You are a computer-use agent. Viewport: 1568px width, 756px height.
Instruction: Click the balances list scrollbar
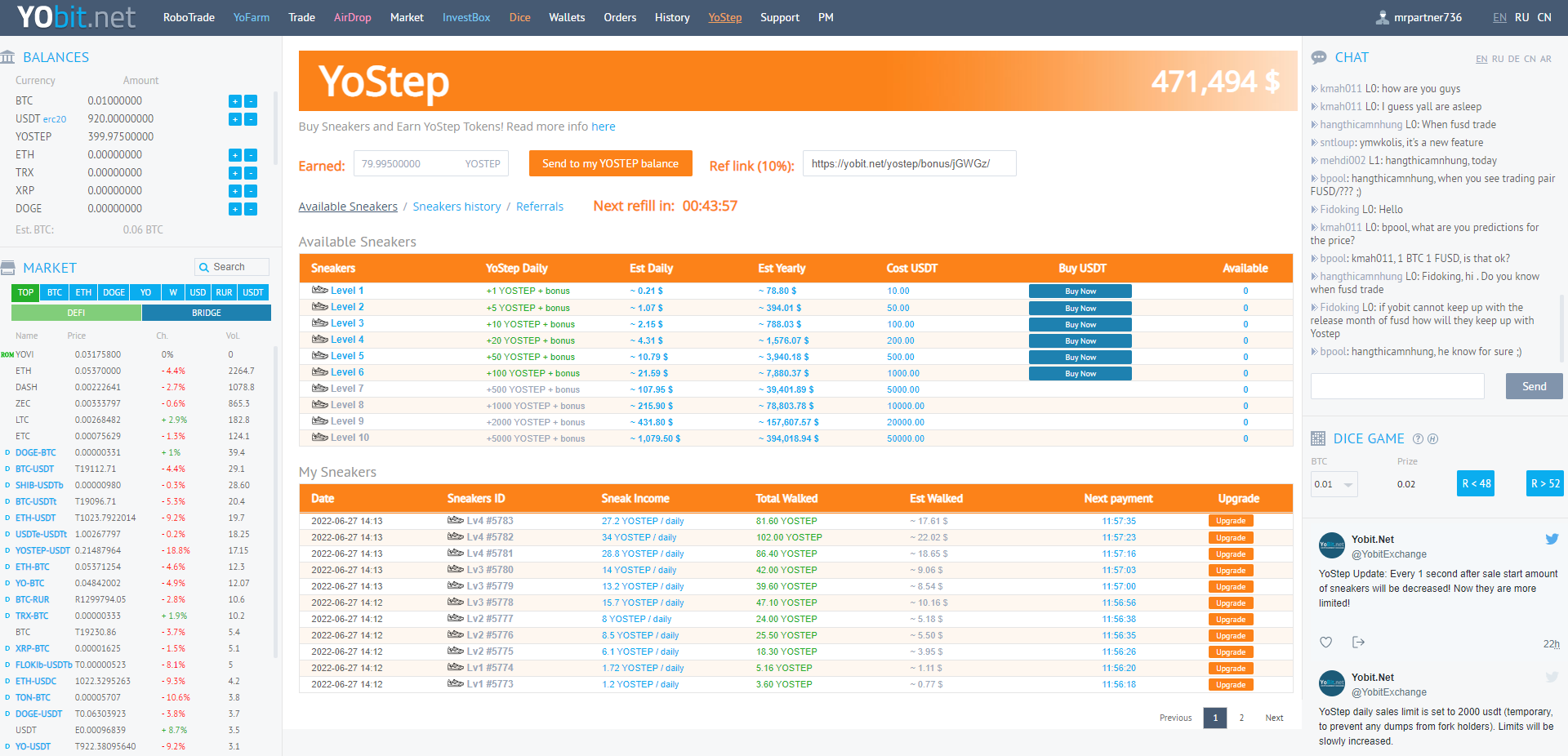click(275, 128)
